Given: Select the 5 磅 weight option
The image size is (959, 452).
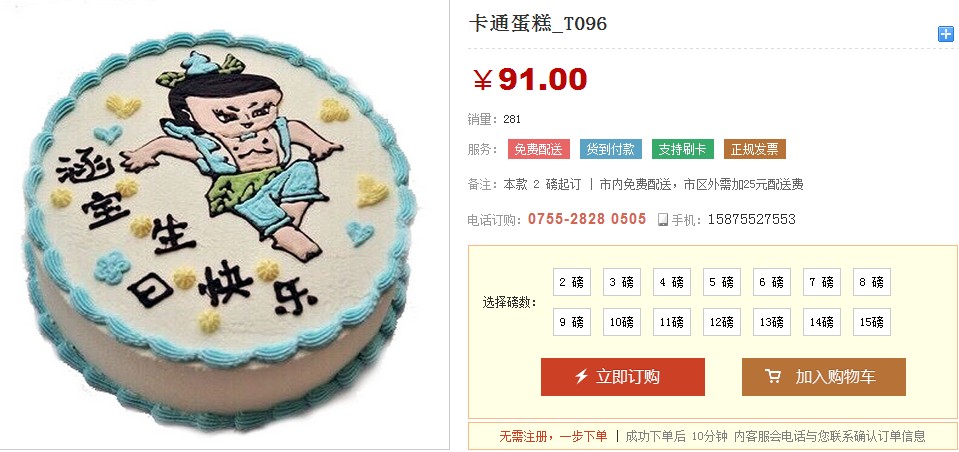Looking at the screenshot, I should click(722, 282).
